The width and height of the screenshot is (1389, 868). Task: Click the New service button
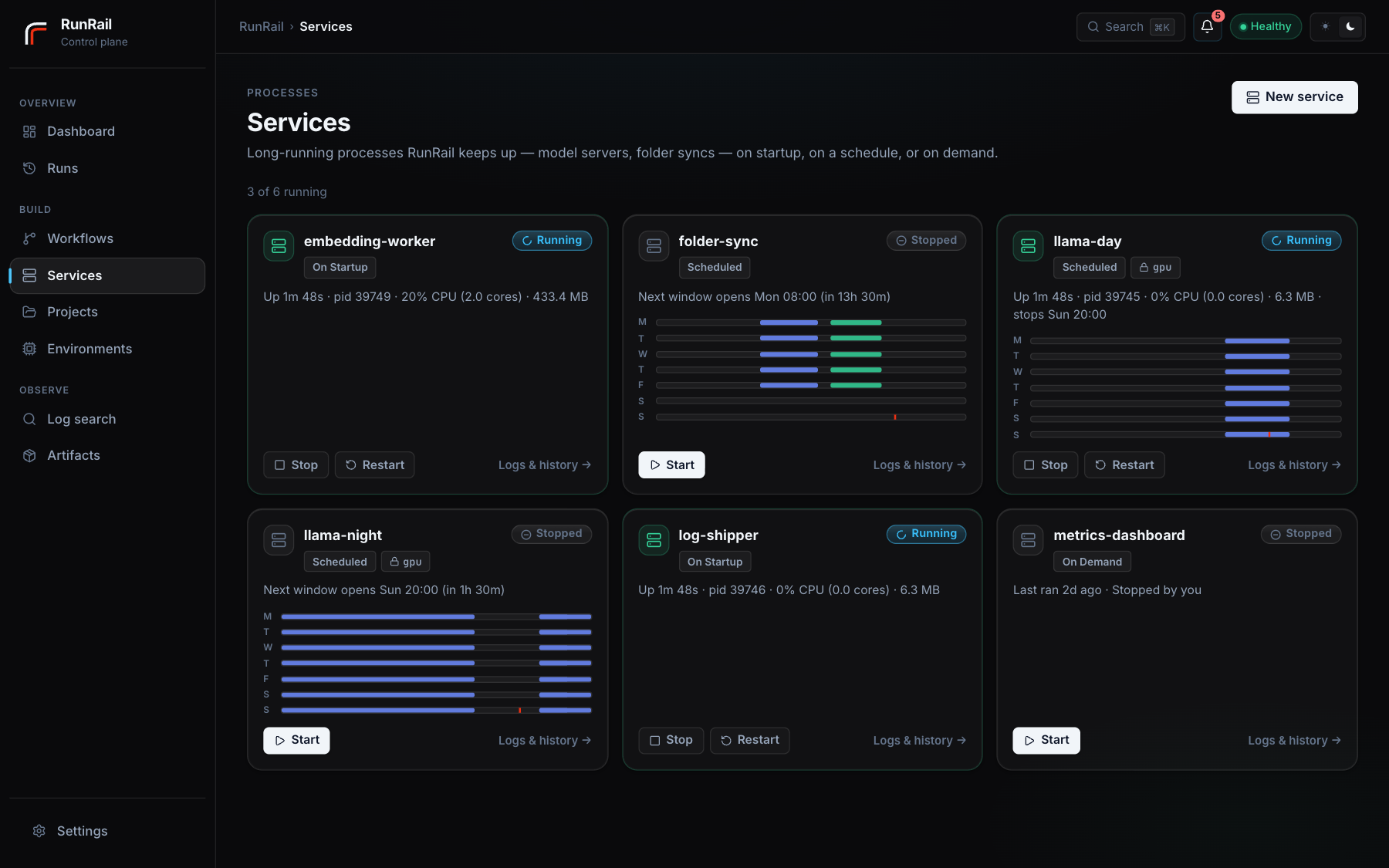(x=1294, y=97)
